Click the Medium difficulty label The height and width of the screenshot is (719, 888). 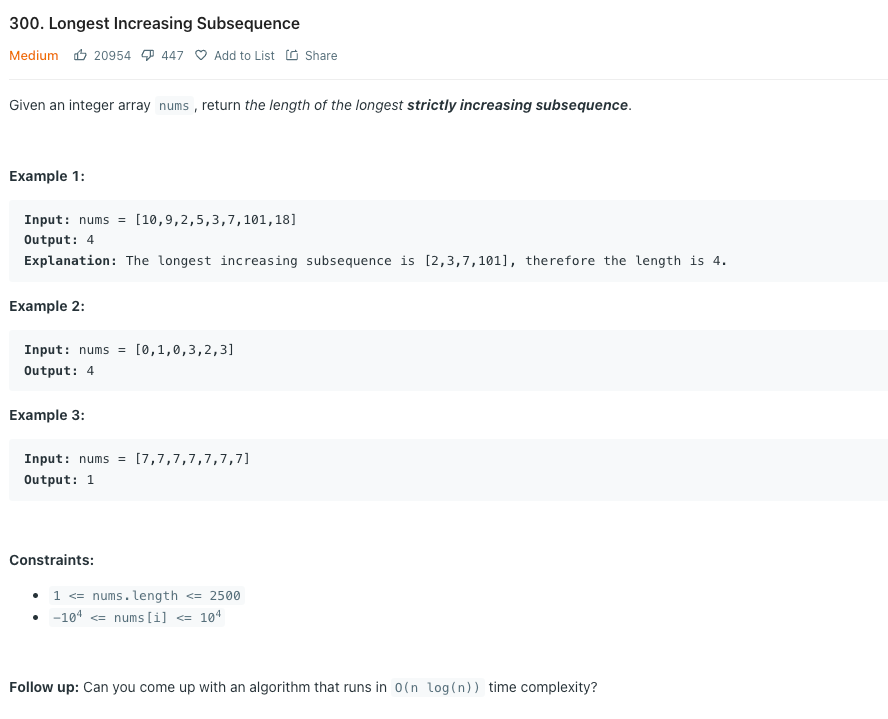click(33, 55)
